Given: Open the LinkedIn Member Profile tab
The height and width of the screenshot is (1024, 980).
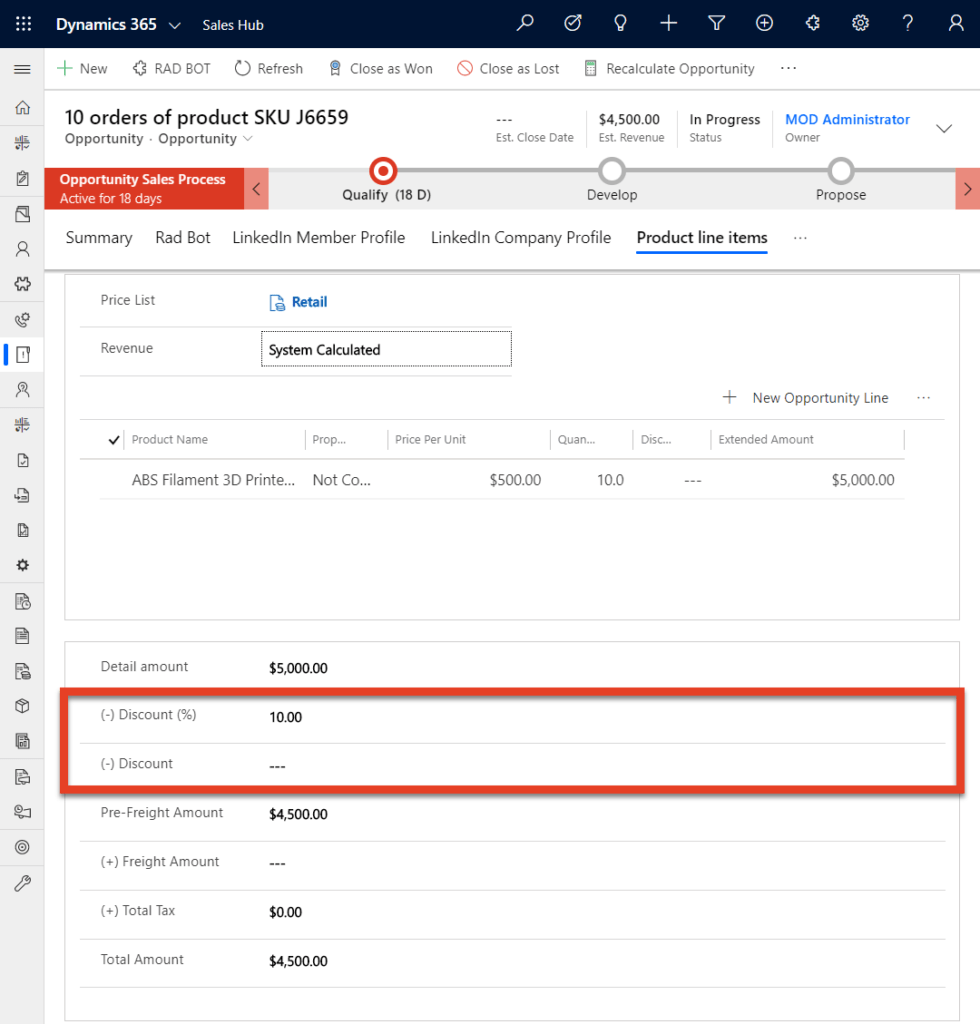Looking at the screenshot, I should [x=318, y=238].
